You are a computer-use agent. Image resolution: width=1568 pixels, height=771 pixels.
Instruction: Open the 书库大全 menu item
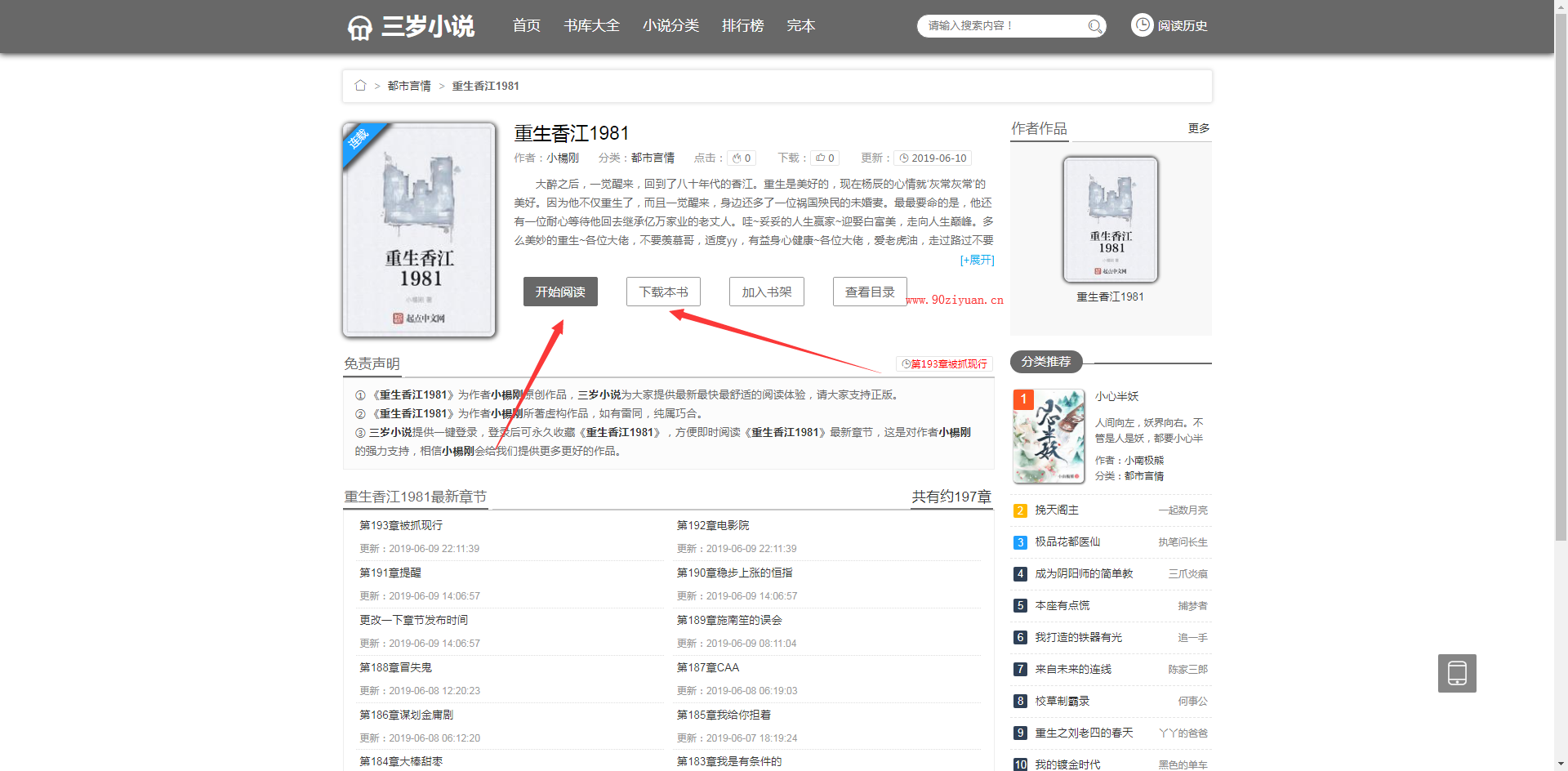click(x=591, y=26)
